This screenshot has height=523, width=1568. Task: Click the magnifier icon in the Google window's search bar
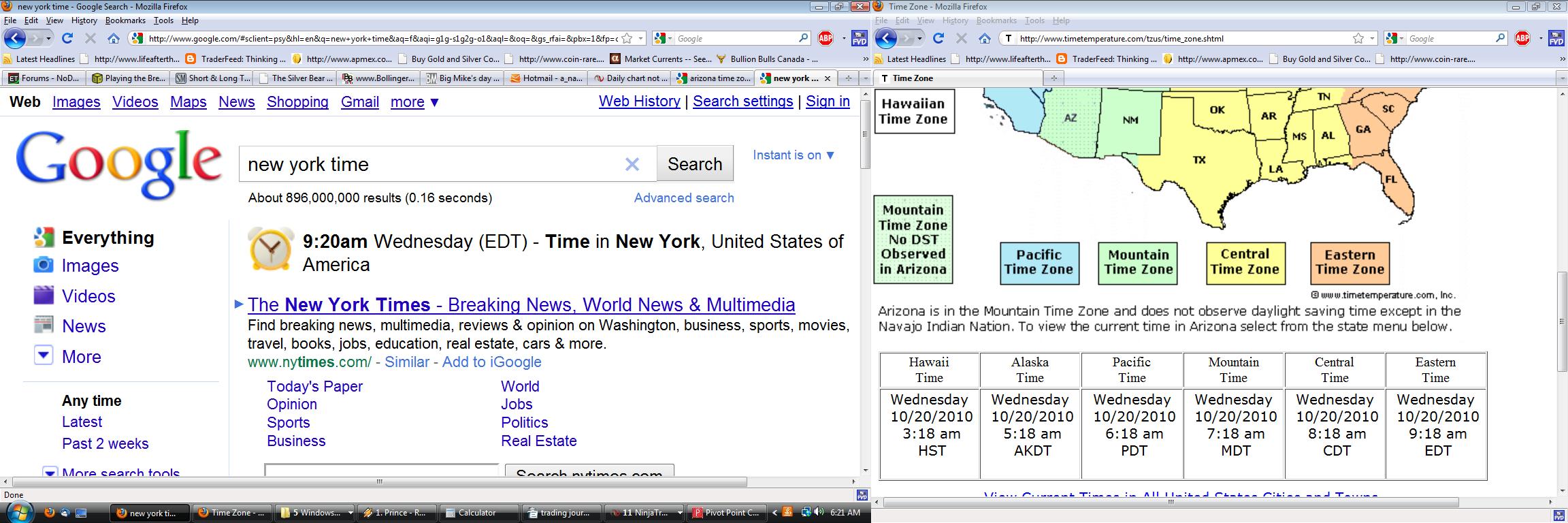click(803, 38)
